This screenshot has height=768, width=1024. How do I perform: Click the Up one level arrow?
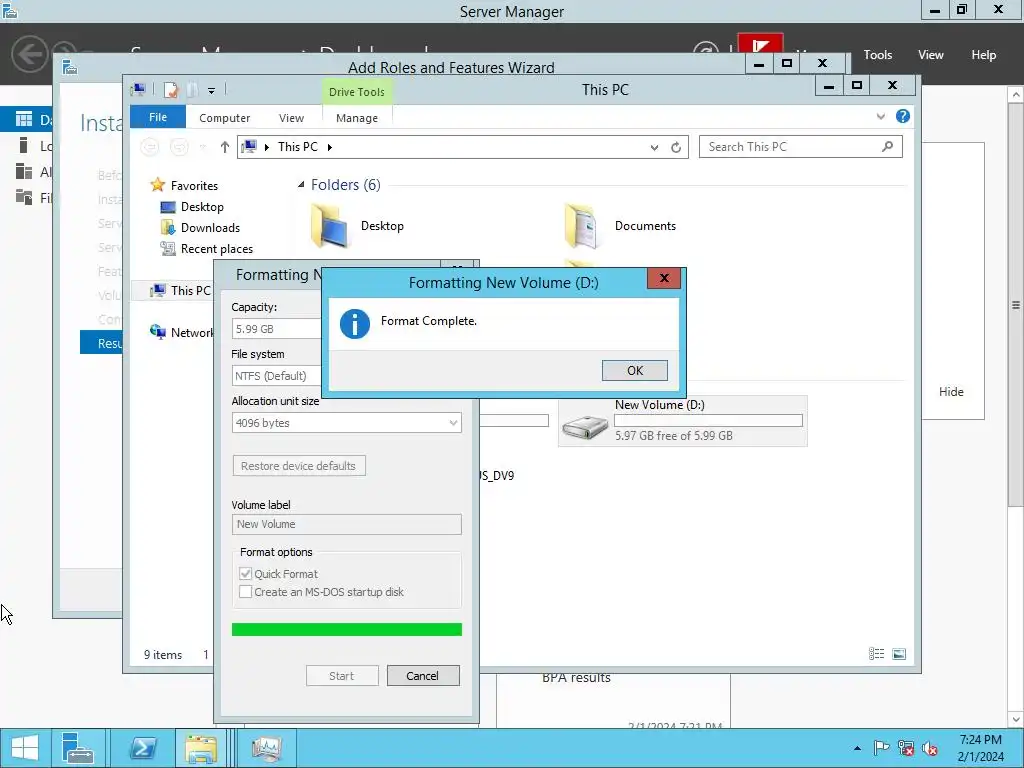click(x=225, y=148)
